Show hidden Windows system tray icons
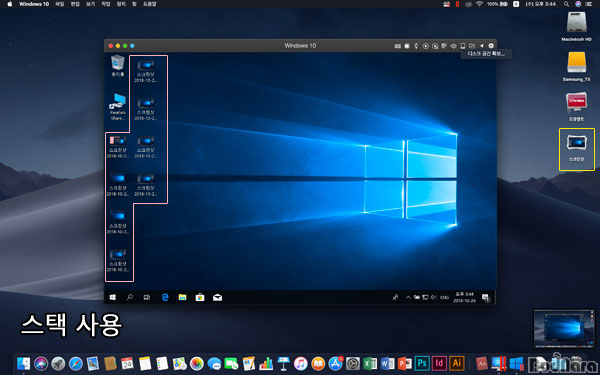The width and height of the screenshot is (600, 375). pyautogui.click(x=408, y=297)
